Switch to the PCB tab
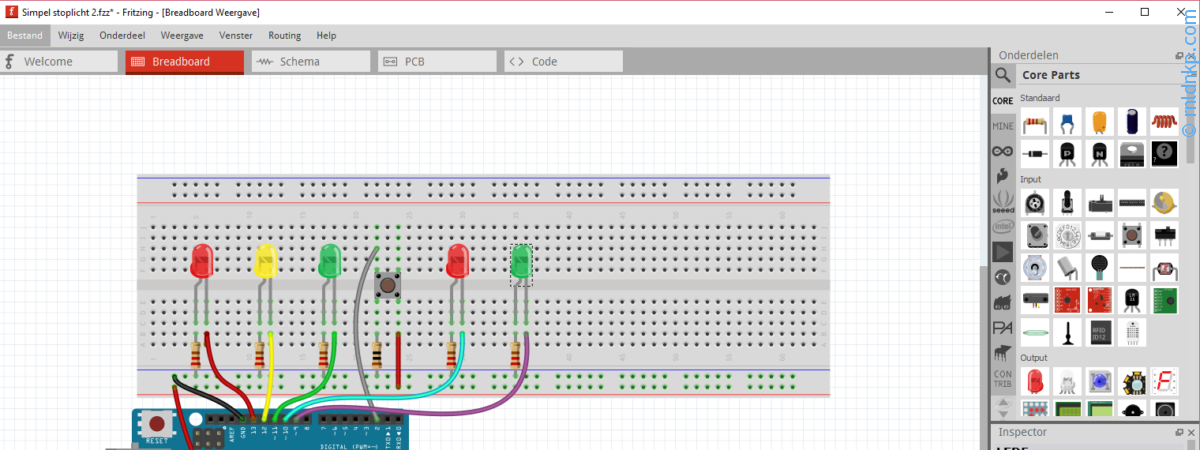Viewport: 1200px width, 450px height. click(437, 62)
